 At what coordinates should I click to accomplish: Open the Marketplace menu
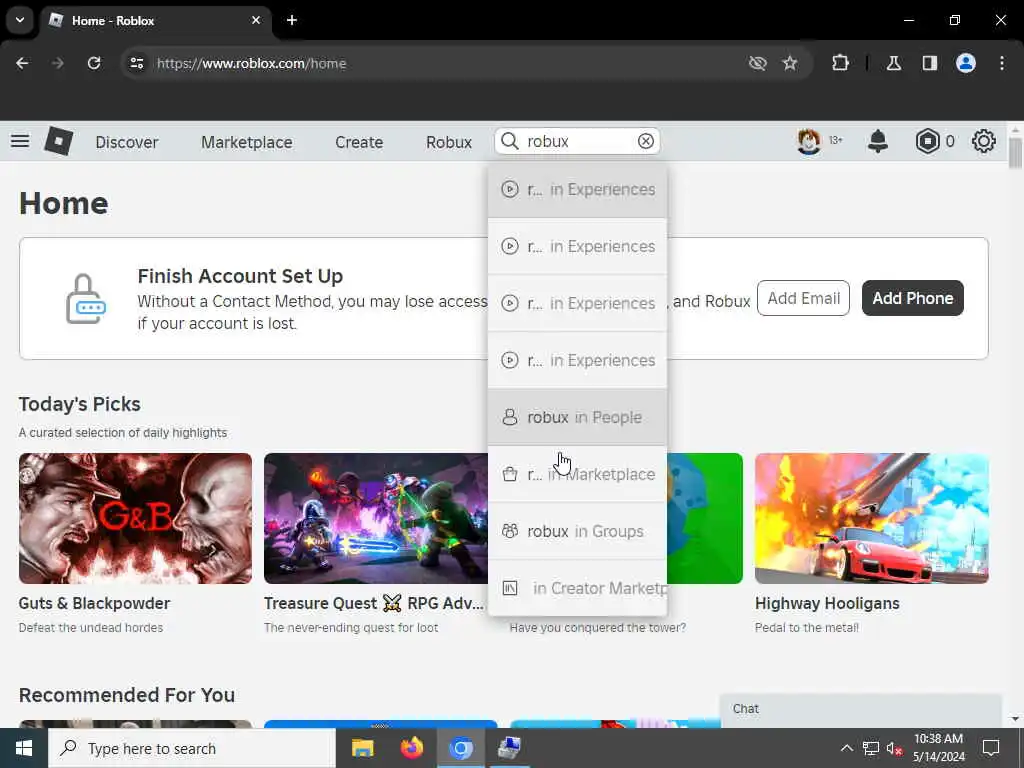point(246,142)
